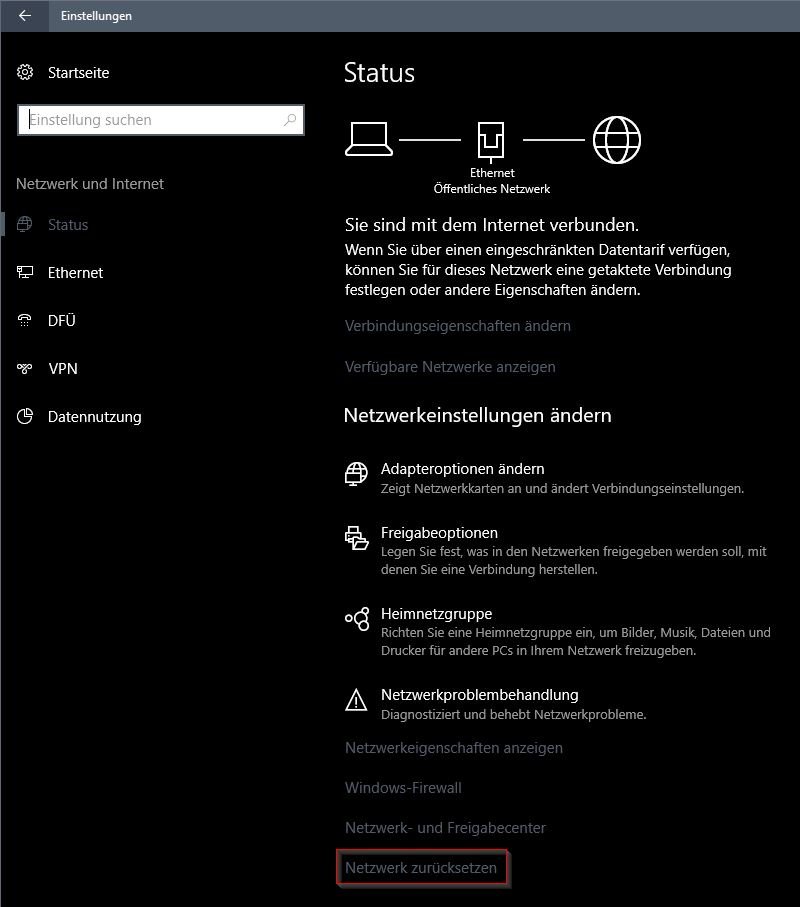Click the Einstellung suchen search field

(x=161, y=120)
